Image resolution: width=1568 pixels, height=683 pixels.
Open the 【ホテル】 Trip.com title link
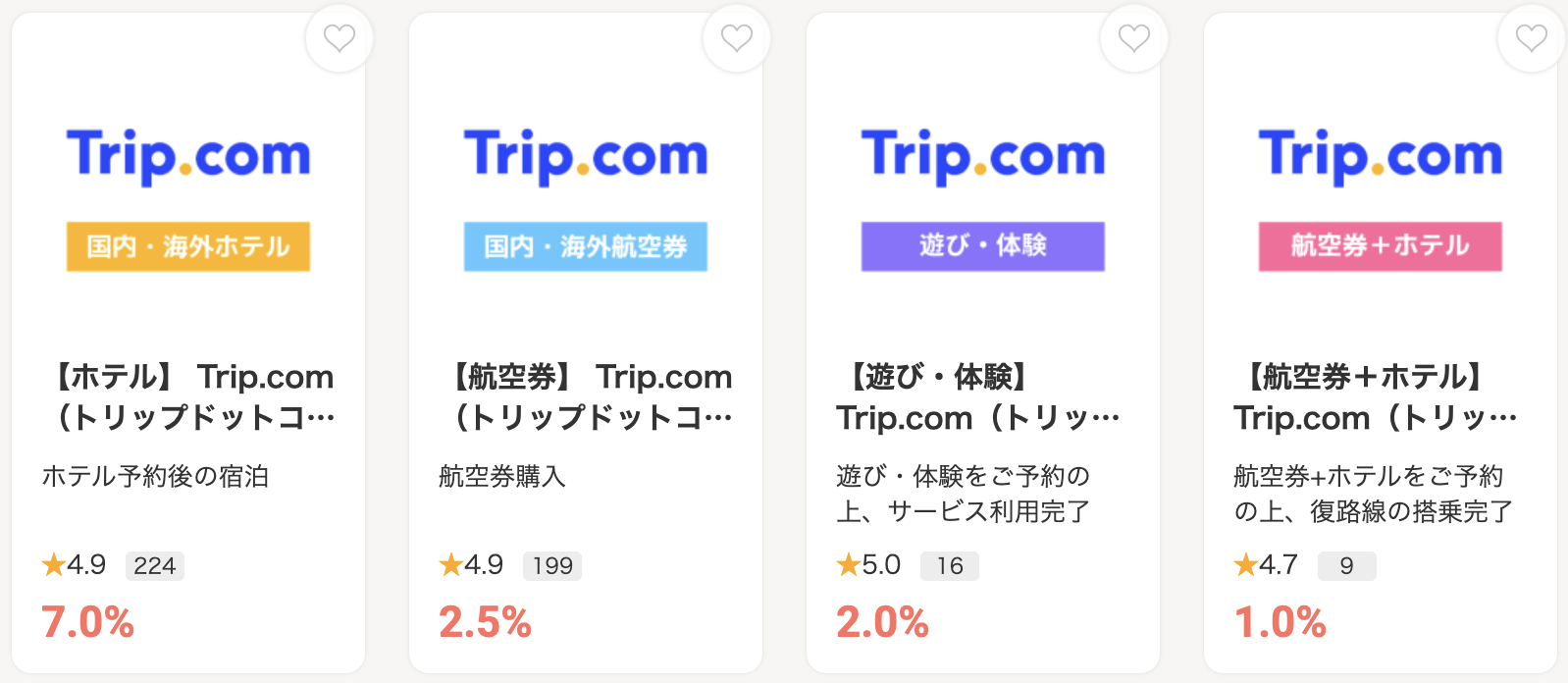(x=193, y=396)
